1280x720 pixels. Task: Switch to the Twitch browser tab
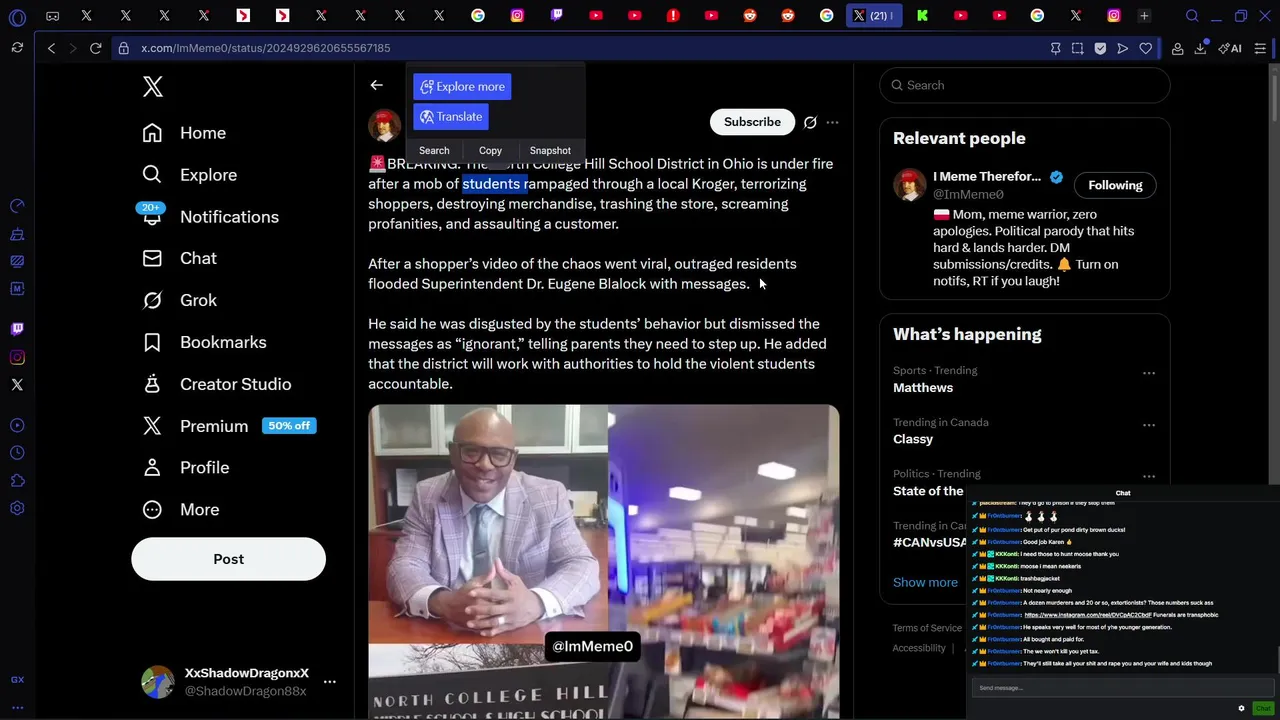coord(556,16)
